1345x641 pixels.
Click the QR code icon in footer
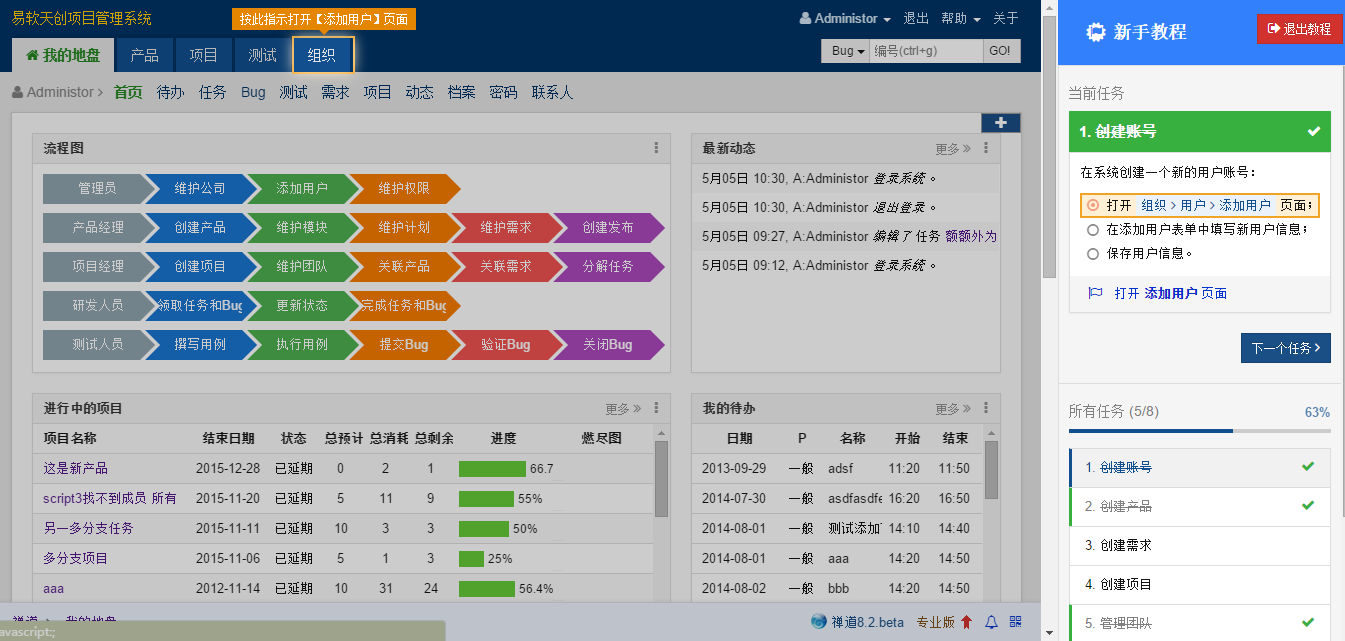[x=1016, y=622]
